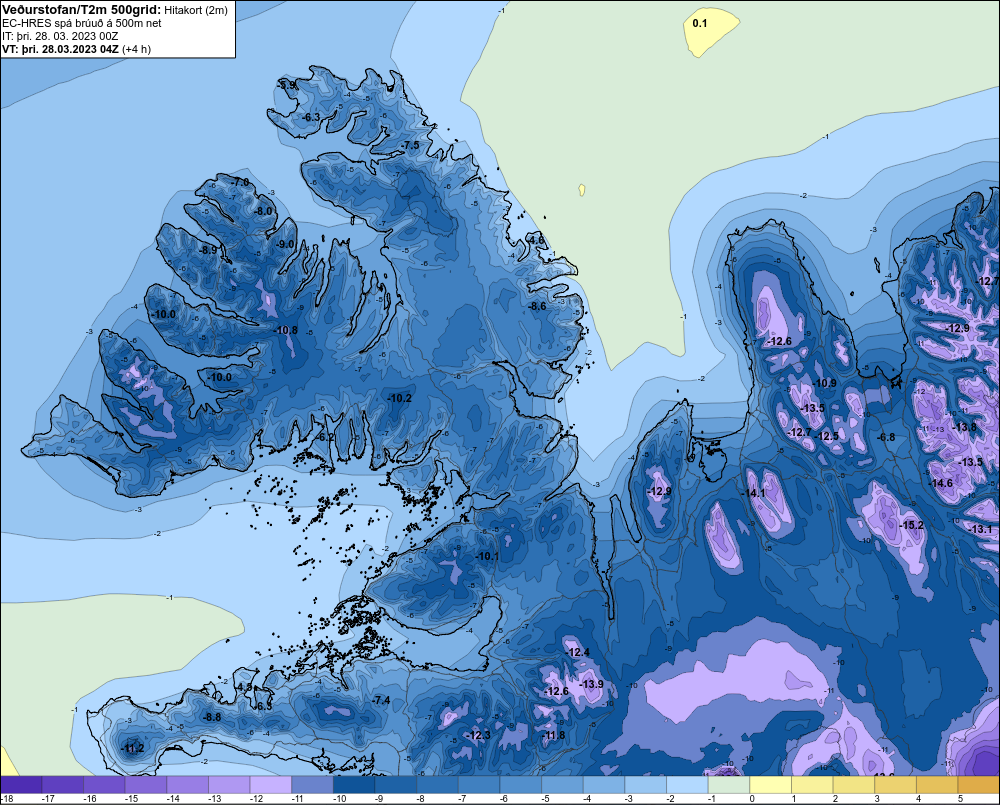Click legend swatch between -6 and -5
1000x805 pixels.
[520, 785]
